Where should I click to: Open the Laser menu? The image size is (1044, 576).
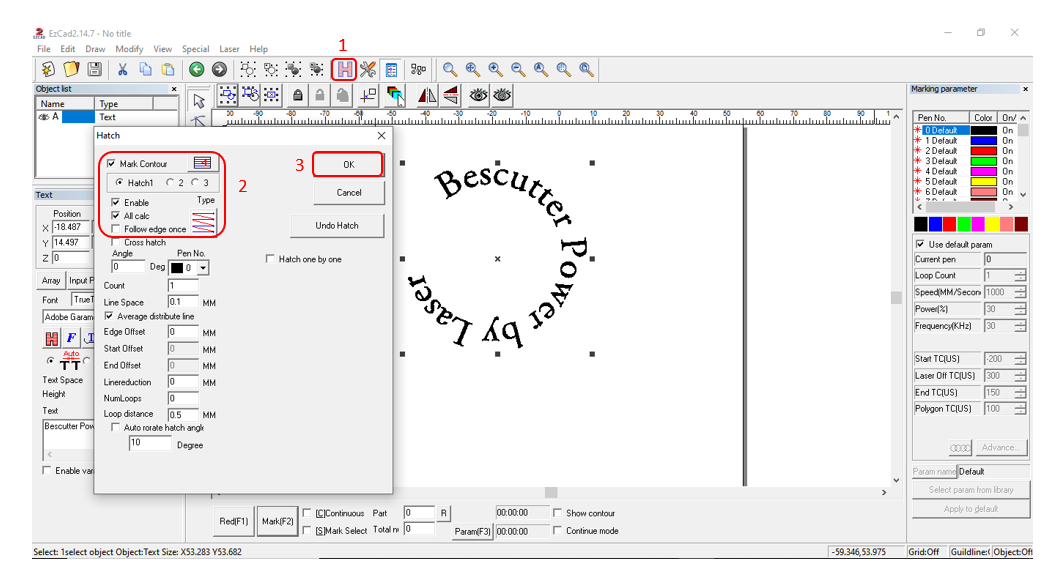229,49
